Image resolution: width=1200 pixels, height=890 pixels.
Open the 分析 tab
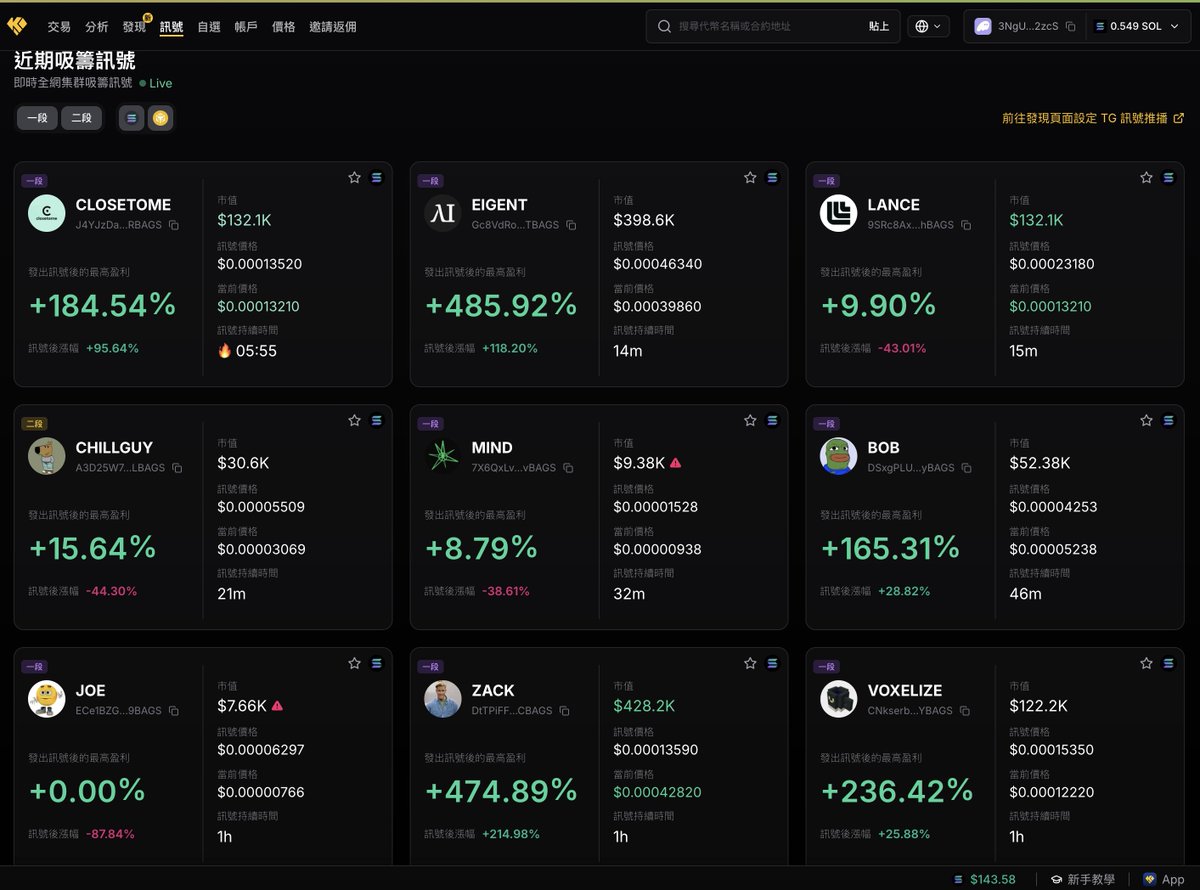pos(97,27)
